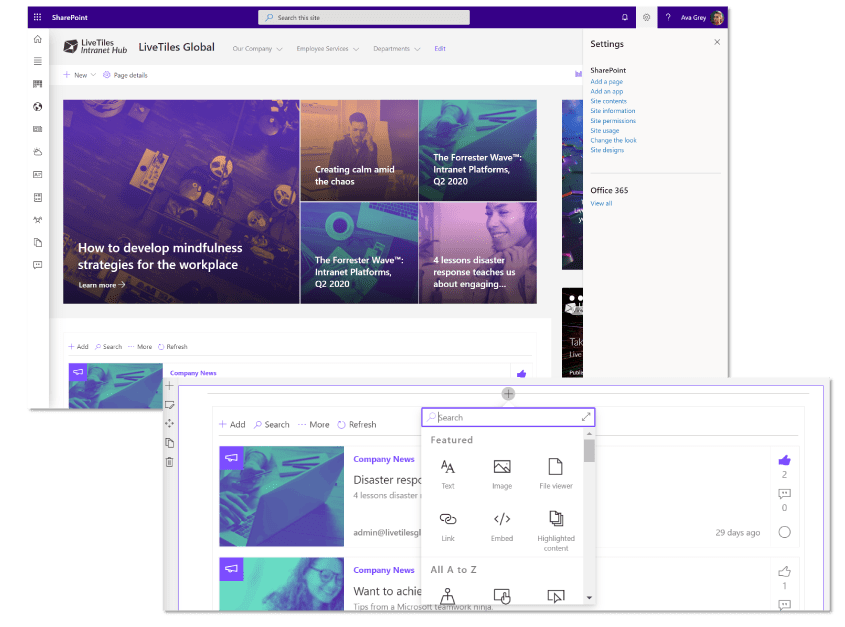845x627 pixels.
Task: Click the duplicate web part icon
Action: click(x=169, y=443)
